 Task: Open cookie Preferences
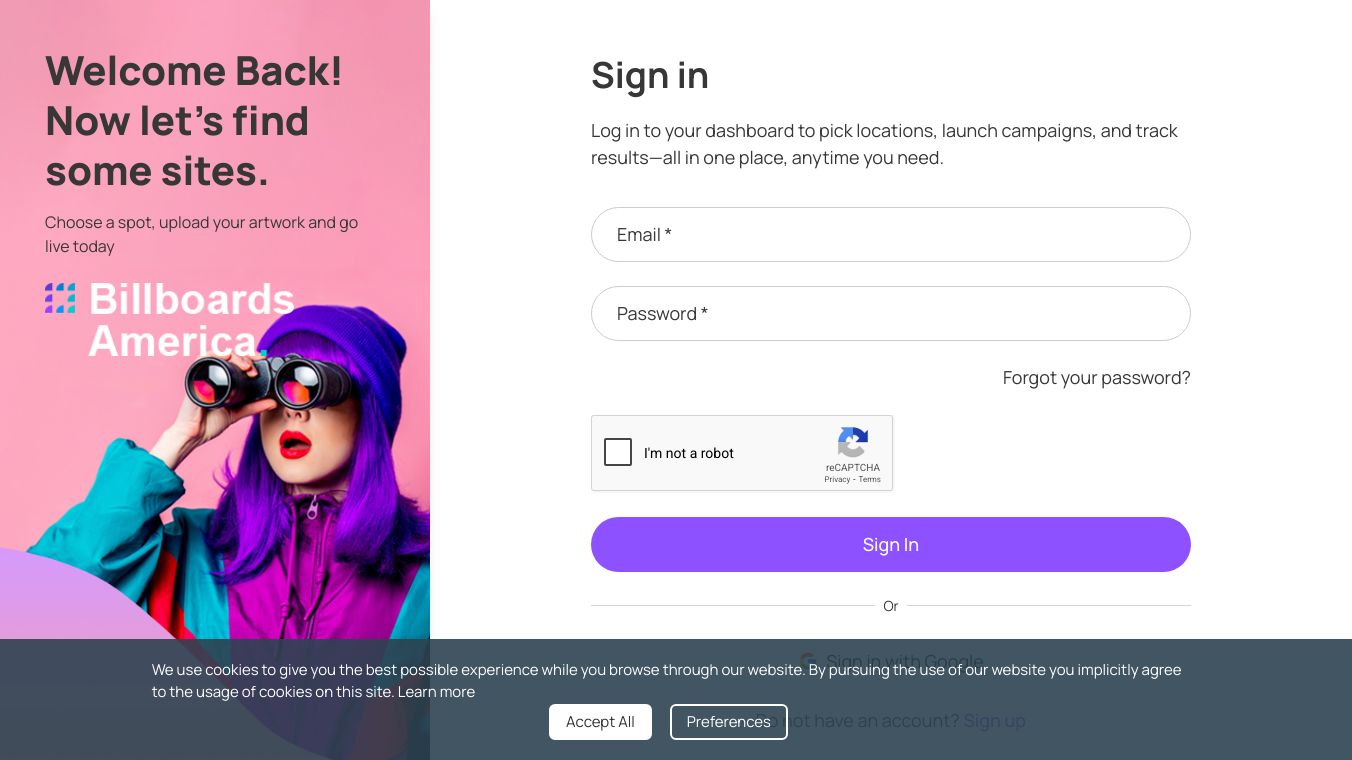tap(728, 722)
